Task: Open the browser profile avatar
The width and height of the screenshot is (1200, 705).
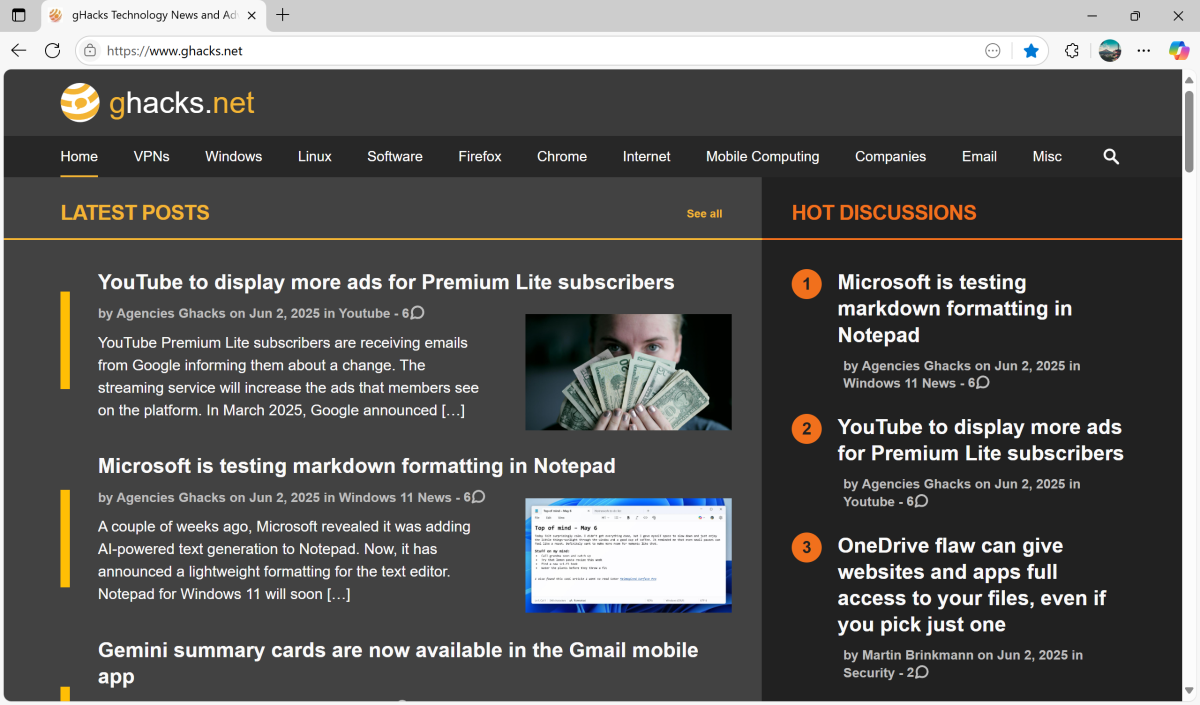Action: click(x=1110, y=50)
